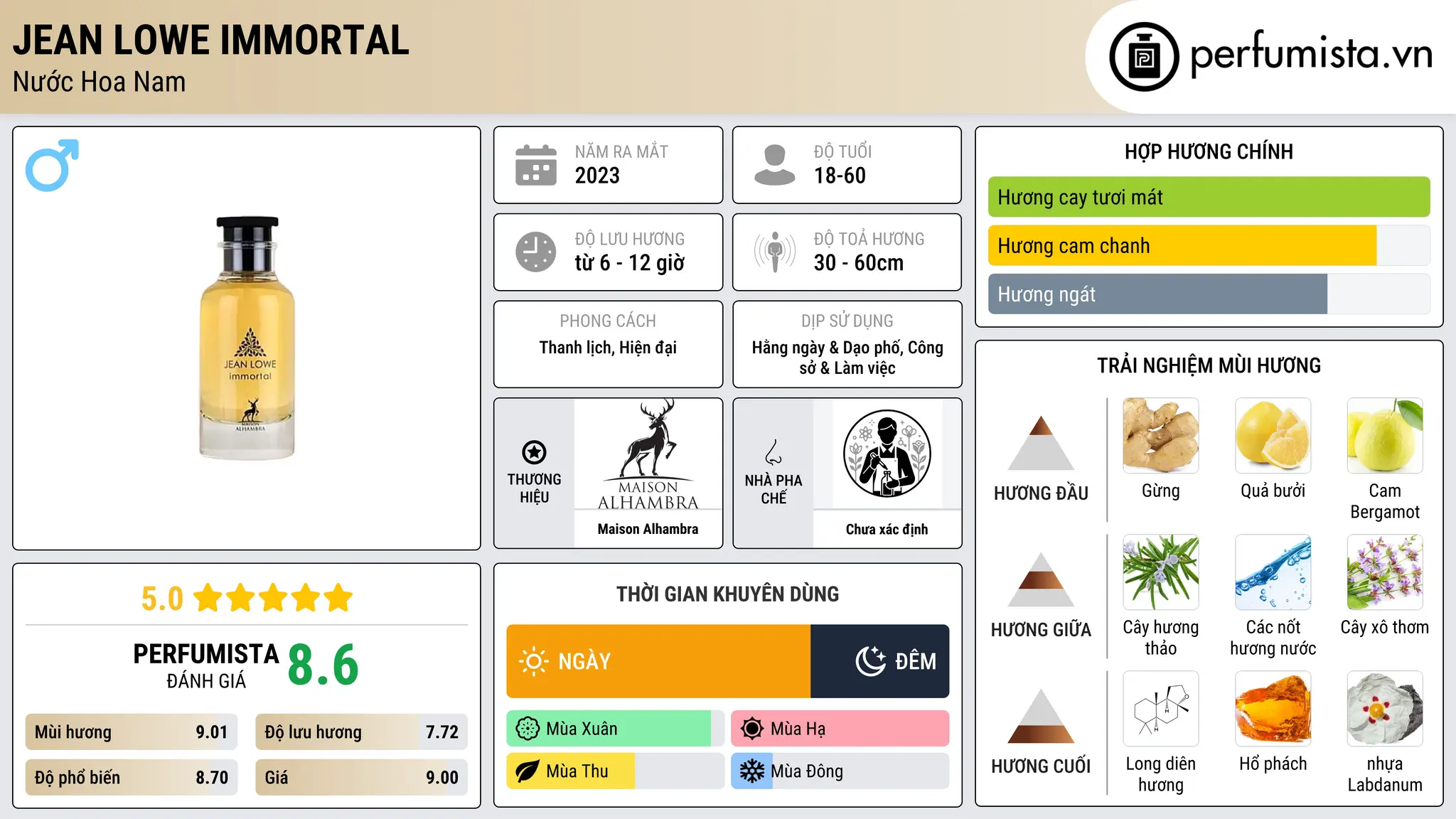Click the yellow Hương cam chanh bar
The width and height of the screenshot is (1456, 819).
[1182, 245]
